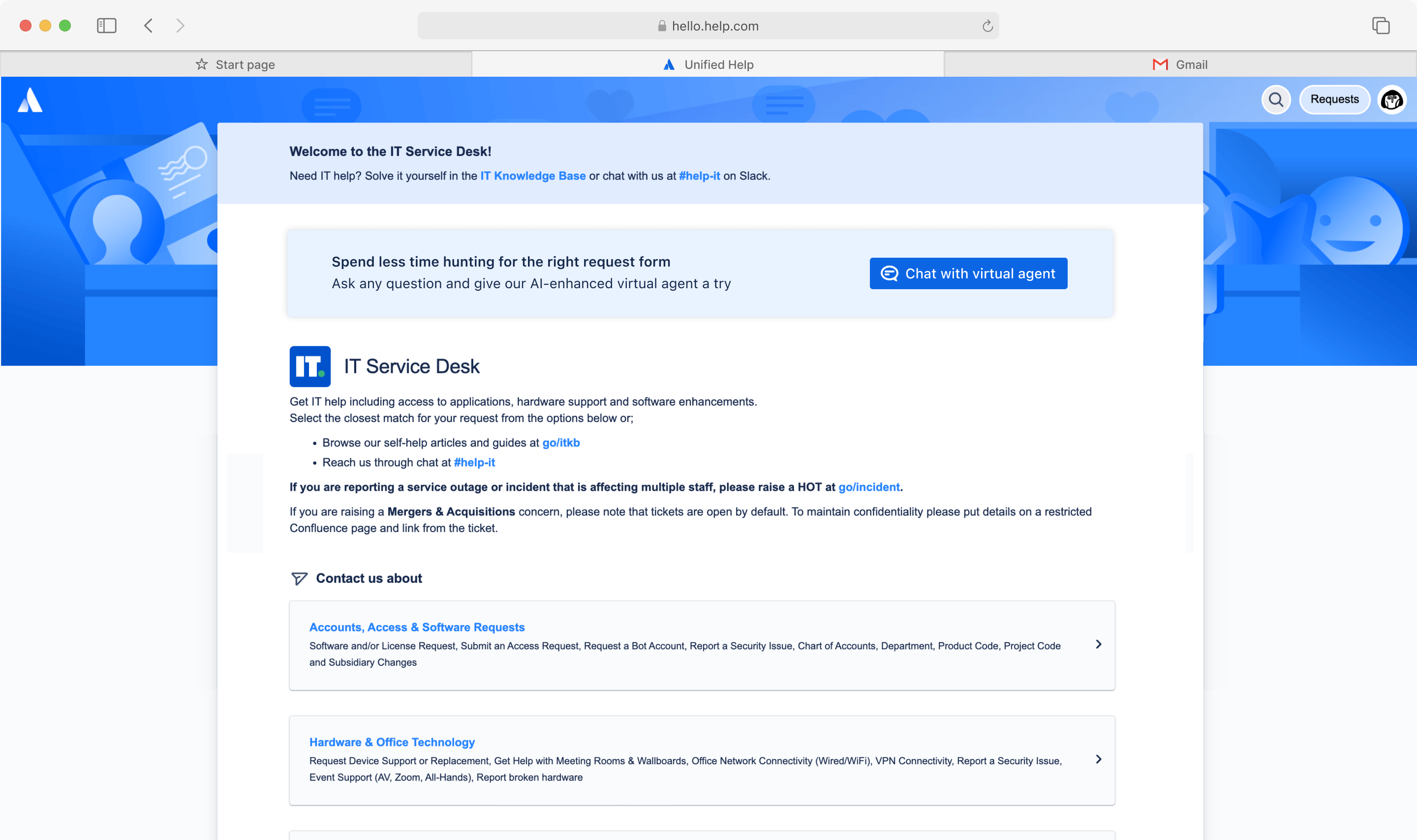Switch to the Gmail tab
The height and width of the screenshot is (840, 1417).
pos(1180,64)
